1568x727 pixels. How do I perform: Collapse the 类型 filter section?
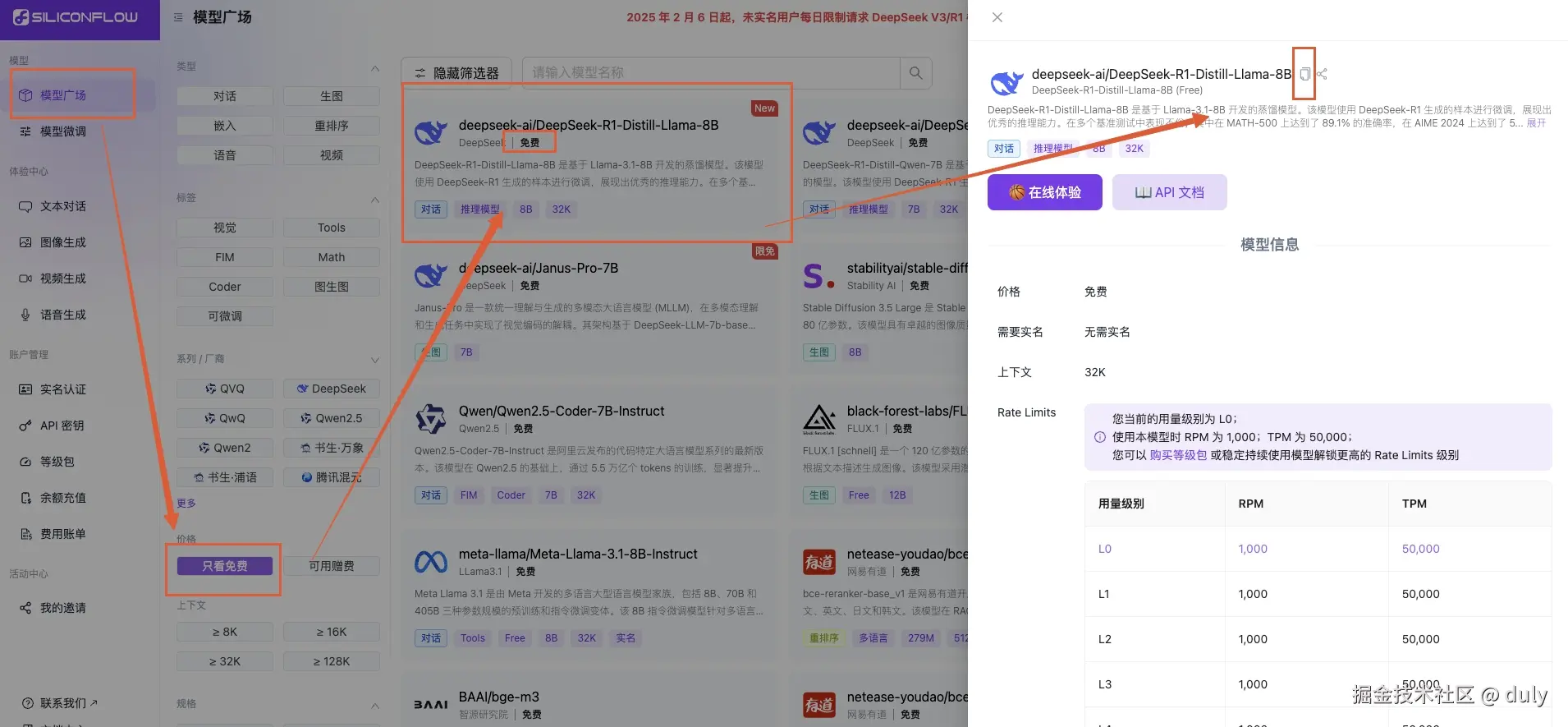(374, 68)
